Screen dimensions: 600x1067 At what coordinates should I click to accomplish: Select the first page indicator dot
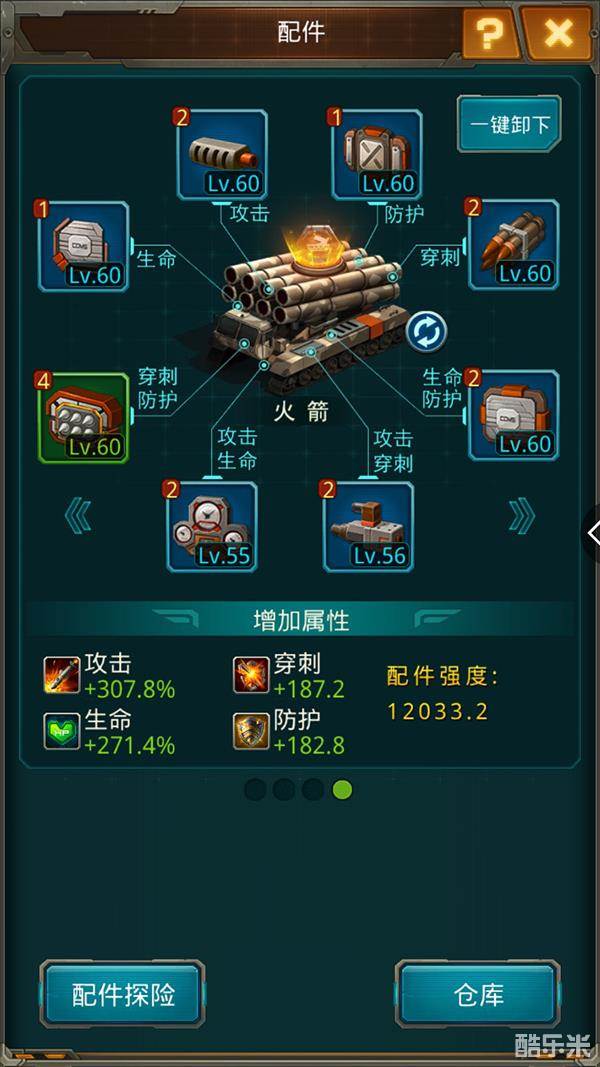click(255, 790)
